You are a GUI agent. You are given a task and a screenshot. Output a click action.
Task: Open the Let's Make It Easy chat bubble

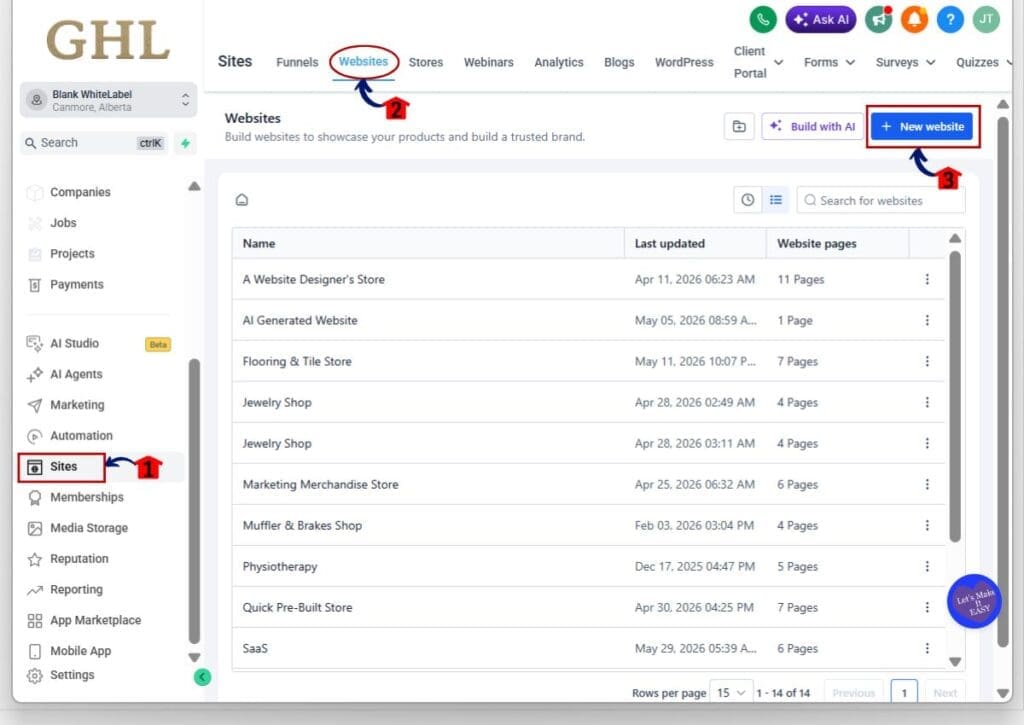(x=974, y=602)
